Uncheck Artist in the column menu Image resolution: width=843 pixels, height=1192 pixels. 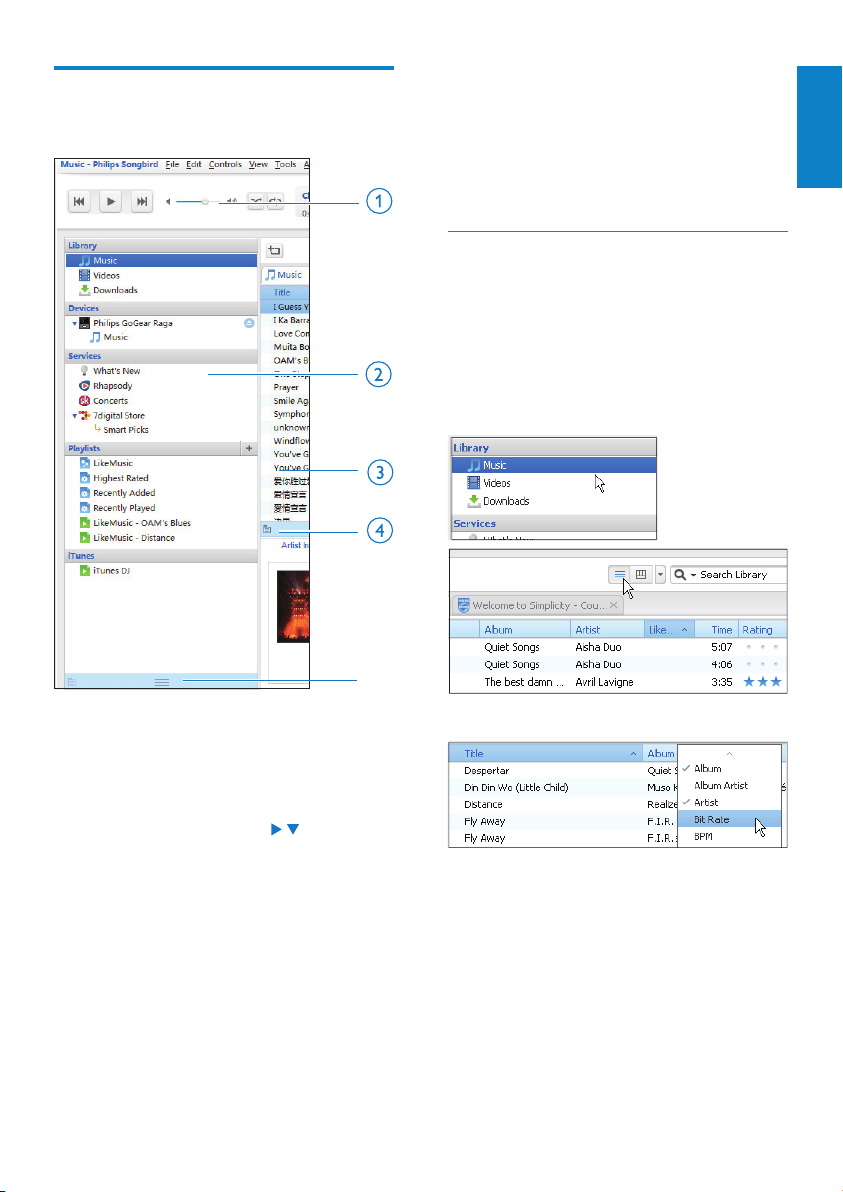729,802
